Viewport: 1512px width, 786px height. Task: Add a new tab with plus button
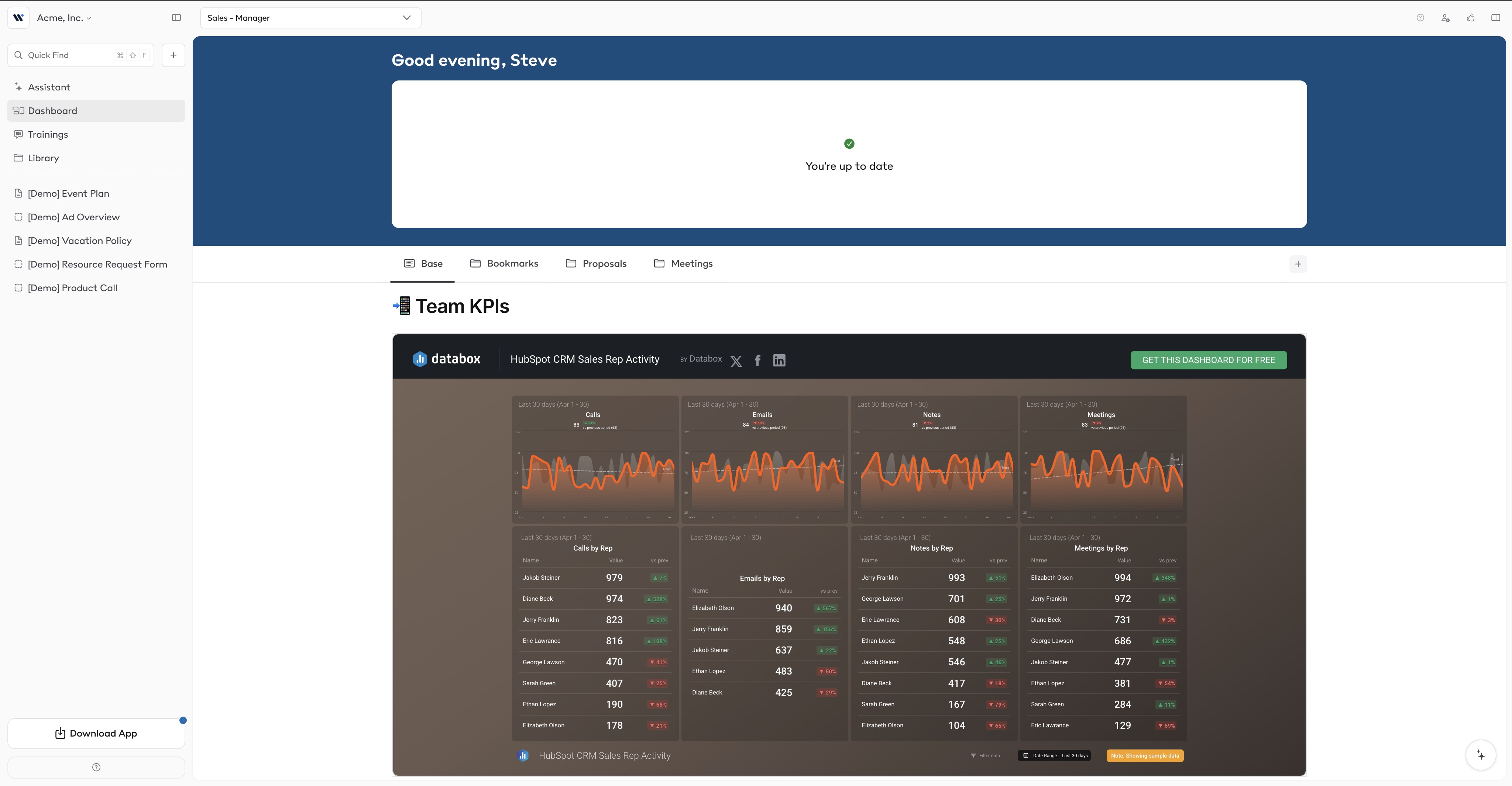tap(1298, 264)
